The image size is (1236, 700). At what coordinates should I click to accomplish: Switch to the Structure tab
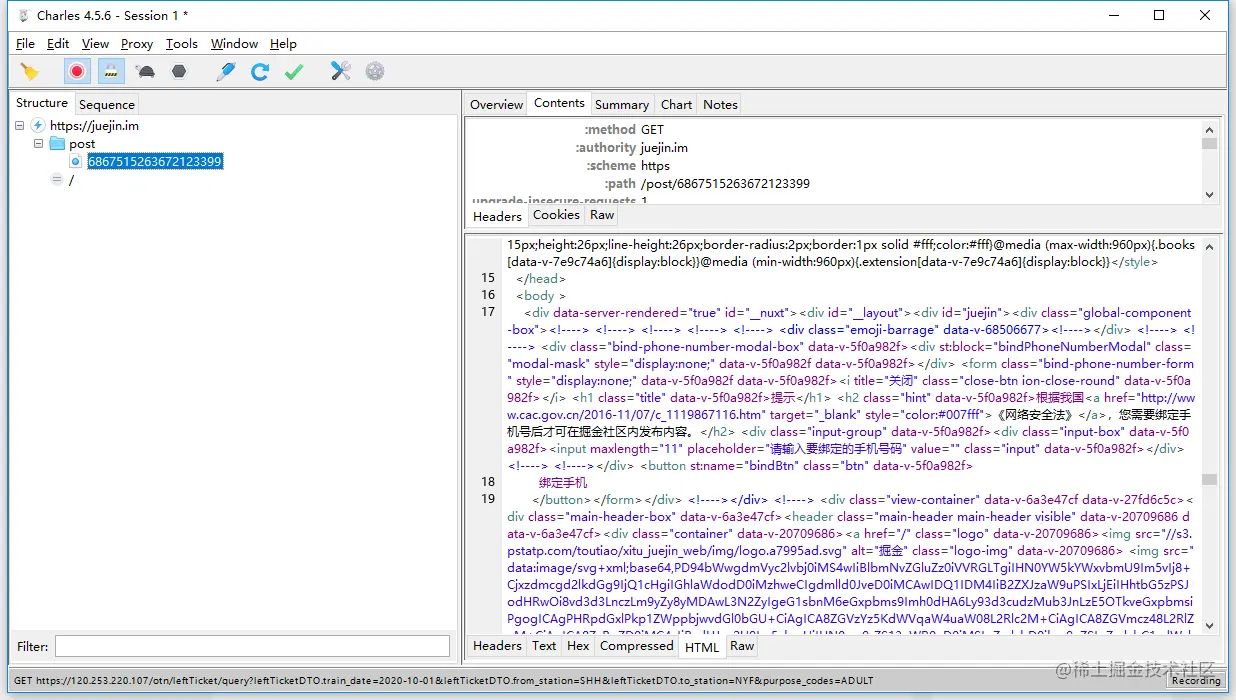(x=42, y=103)
